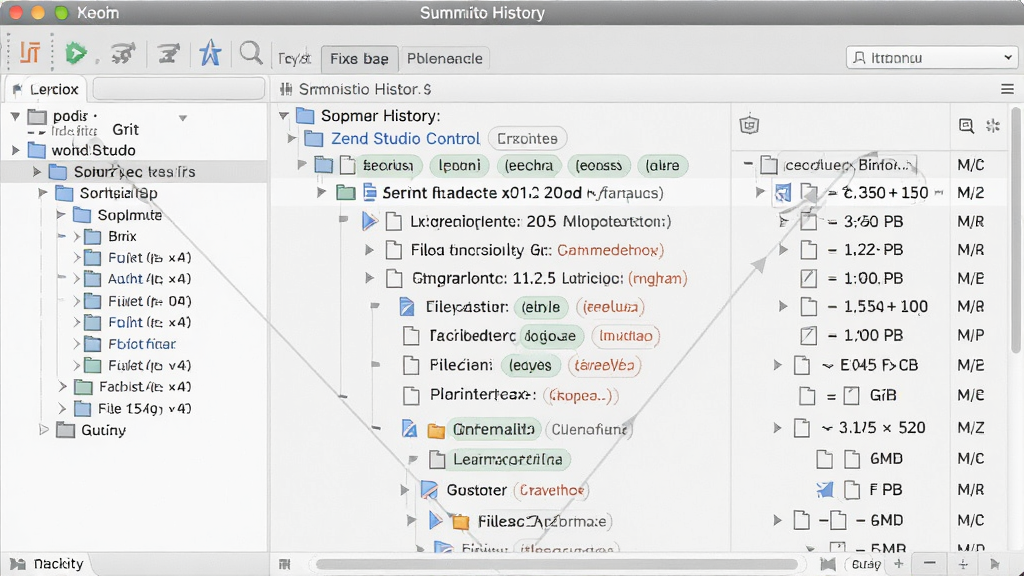Click the orange folder icon beside Gnfemalita
Screen dimensions: 1024x576
pos(436,430)
